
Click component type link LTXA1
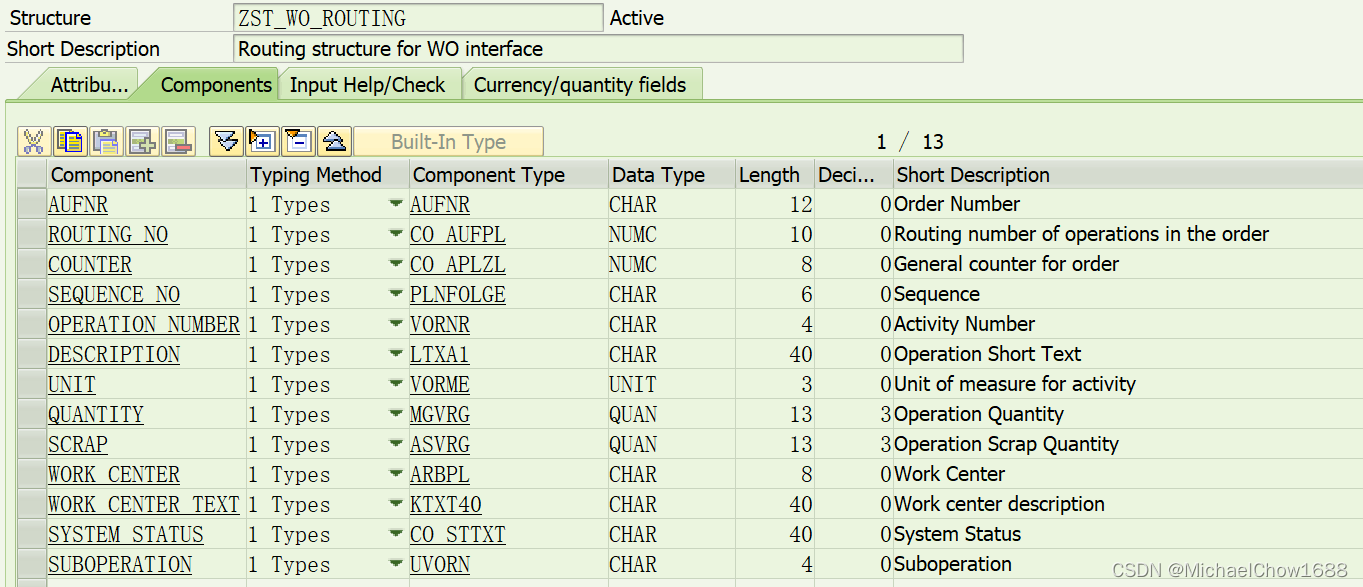click(x=440, y=355)
